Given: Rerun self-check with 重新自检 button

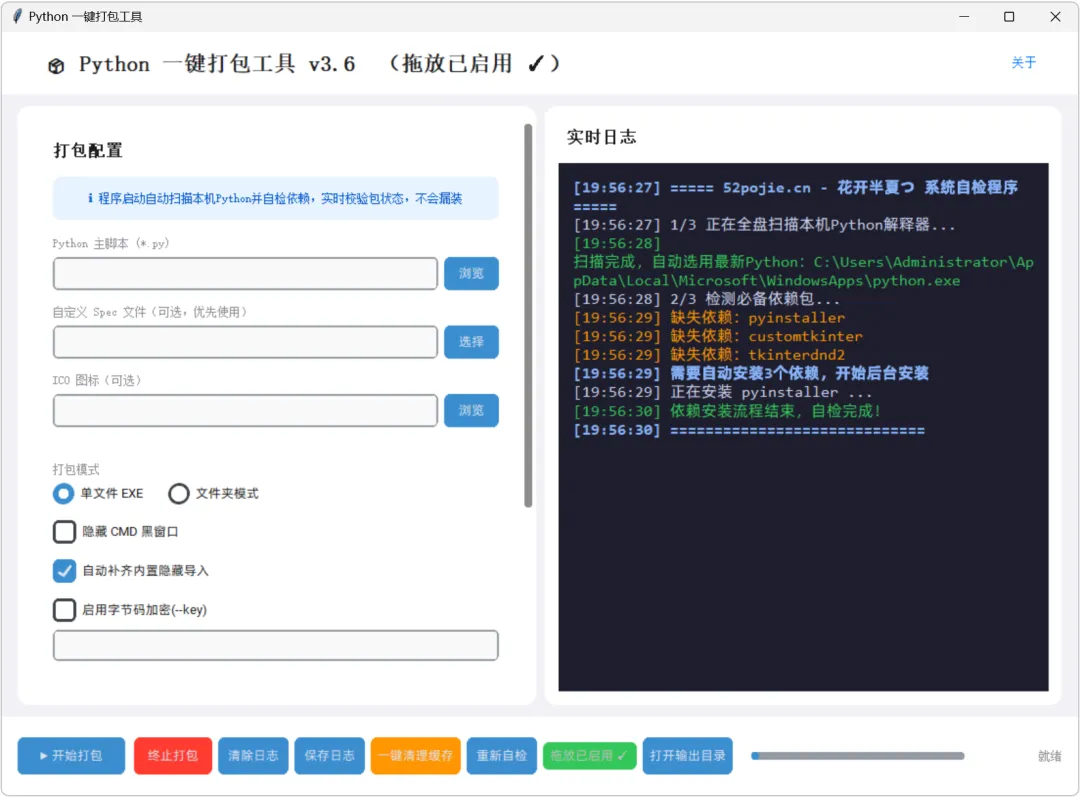Looking at the screenshot, I should 501,756.
